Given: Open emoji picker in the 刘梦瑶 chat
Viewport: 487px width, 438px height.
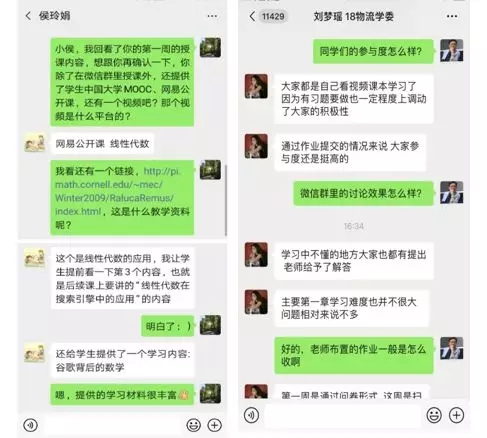Looking at the screenshot, I should click(x=434, y=415).
